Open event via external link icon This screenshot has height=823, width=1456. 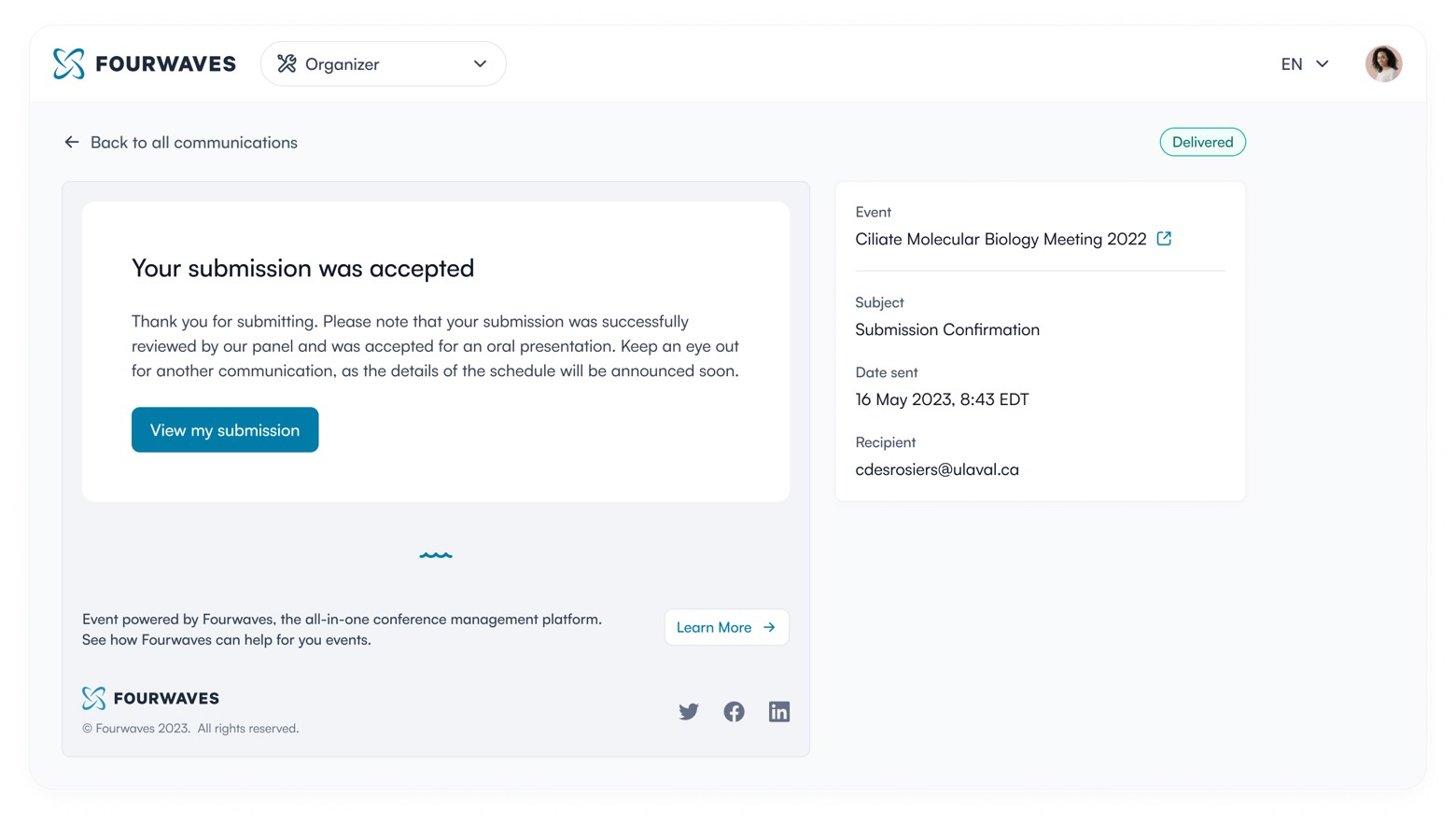point(1164,238)
